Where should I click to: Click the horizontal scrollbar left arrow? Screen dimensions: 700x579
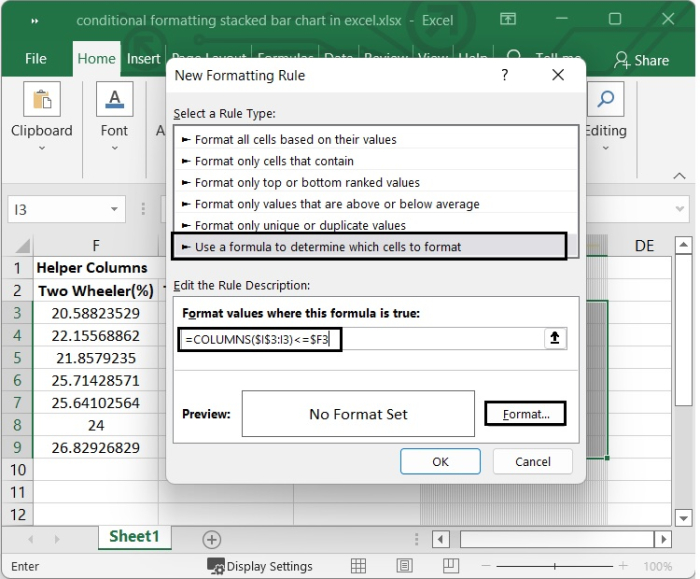click(440, 539)
